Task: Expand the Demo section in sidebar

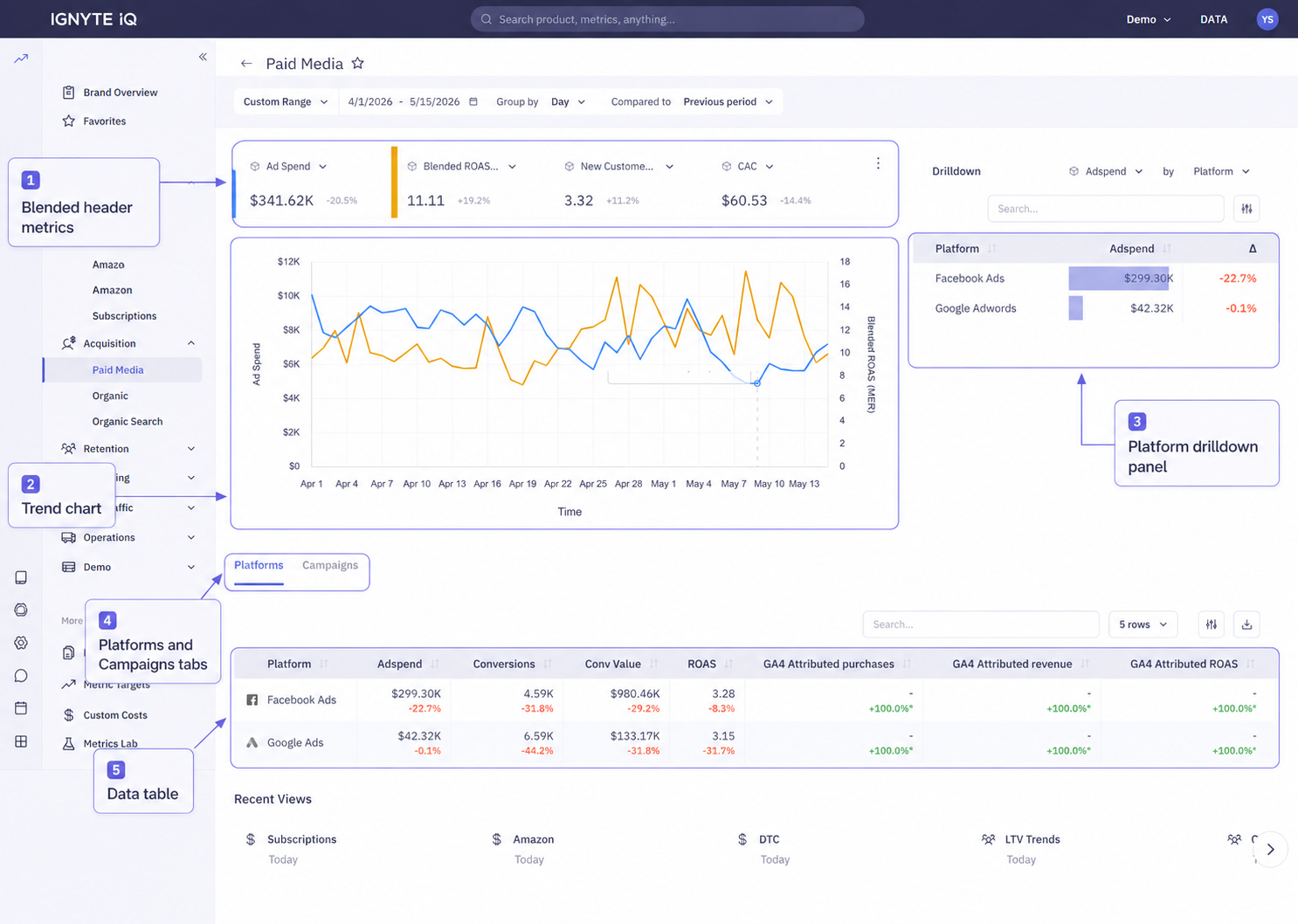Action: point(191,568)
